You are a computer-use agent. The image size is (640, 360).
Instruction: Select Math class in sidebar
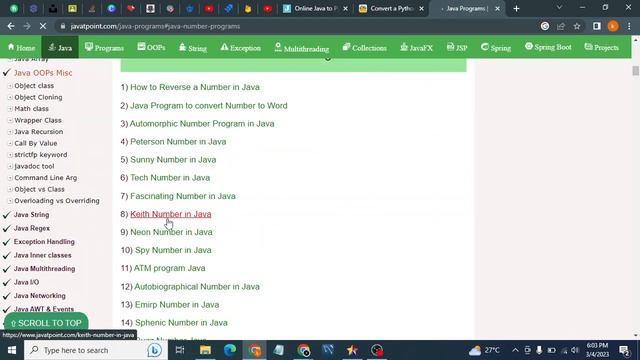[x=31, y=109]
